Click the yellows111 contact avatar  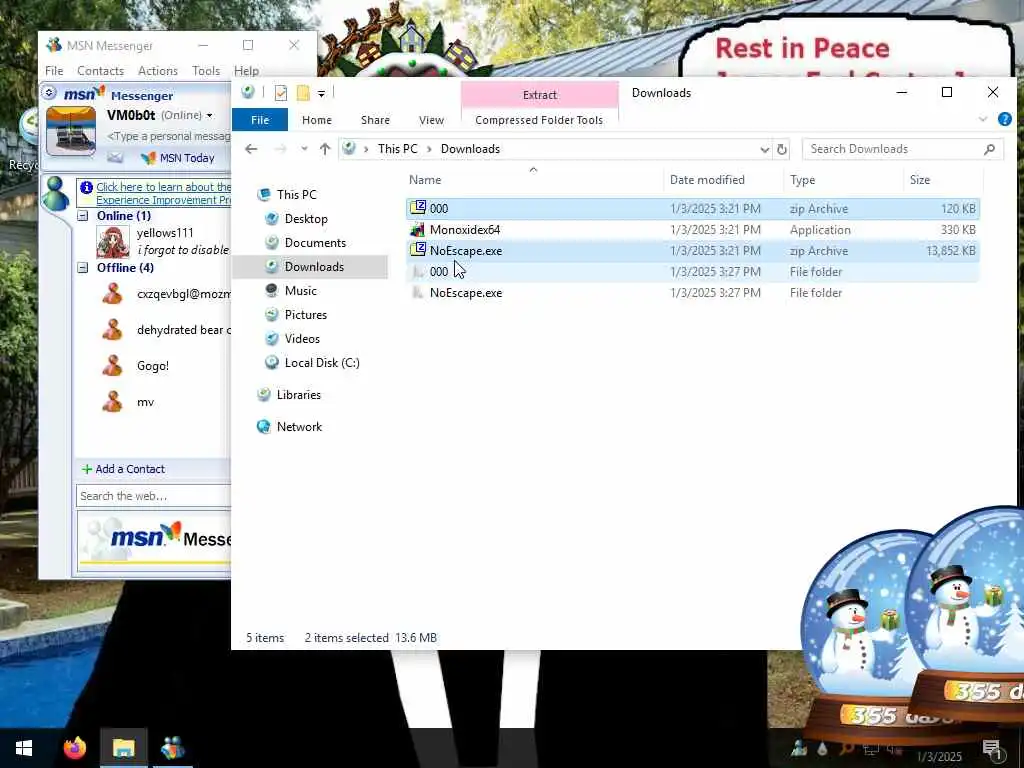click(x=112, y=242)
